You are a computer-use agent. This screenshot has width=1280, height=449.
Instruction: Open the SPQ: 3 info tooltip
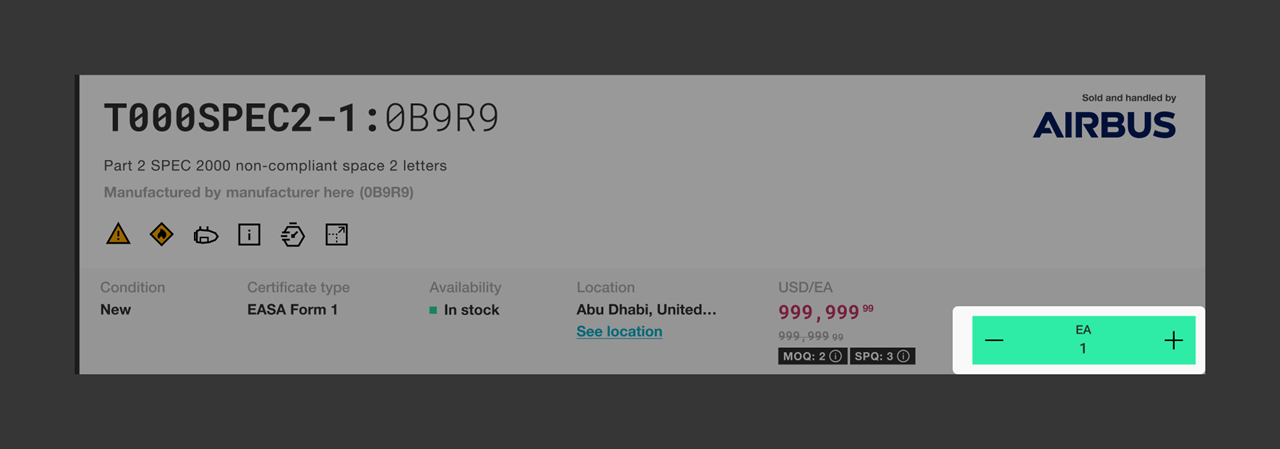903,356
